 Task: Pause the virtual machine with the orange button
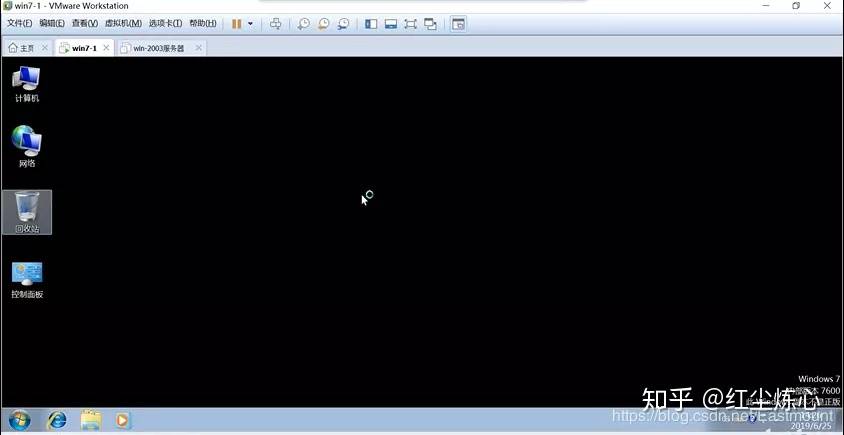236,24
